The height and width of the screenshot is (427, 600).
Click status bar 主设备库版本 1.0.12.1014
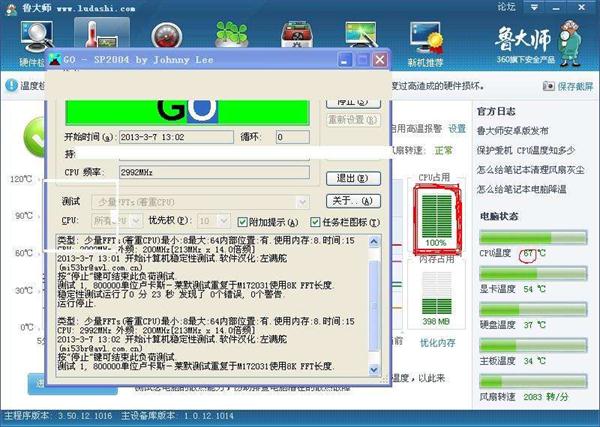click(x=177, y=416)
